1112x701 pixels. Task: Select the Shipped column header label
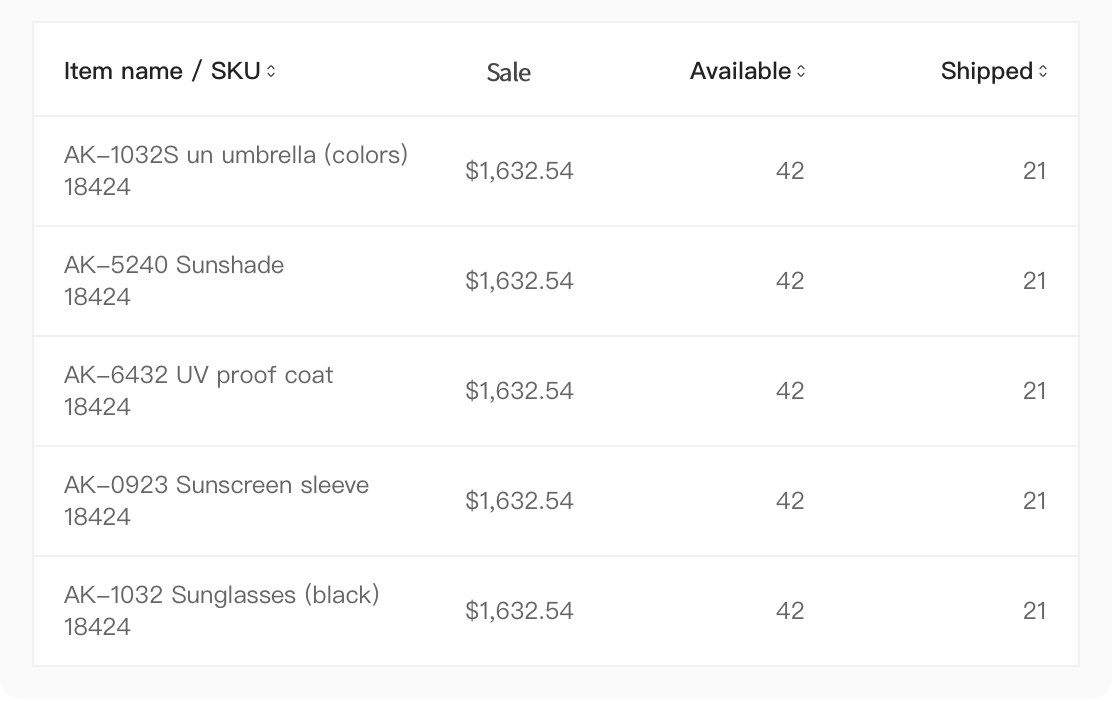click(x=986, y=71)
